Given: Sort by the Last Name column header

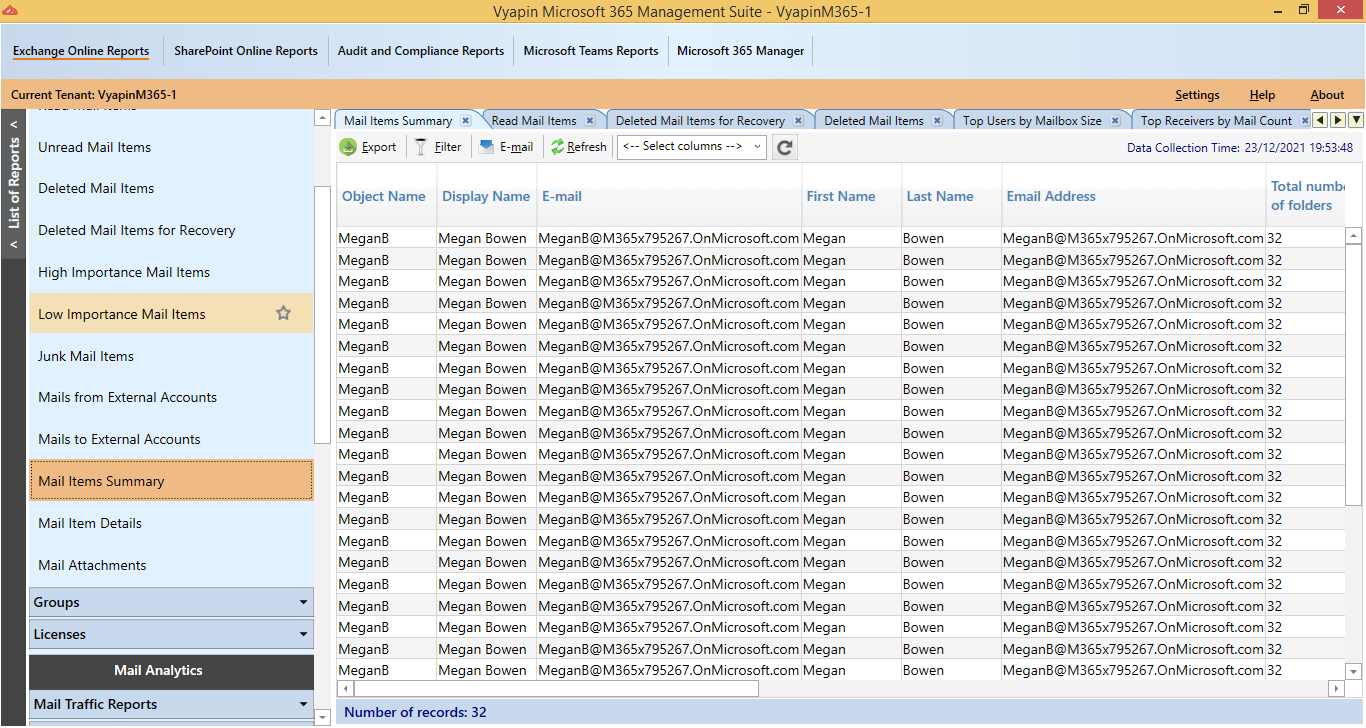Looking at the screenshot, I should tap(951, 196).
